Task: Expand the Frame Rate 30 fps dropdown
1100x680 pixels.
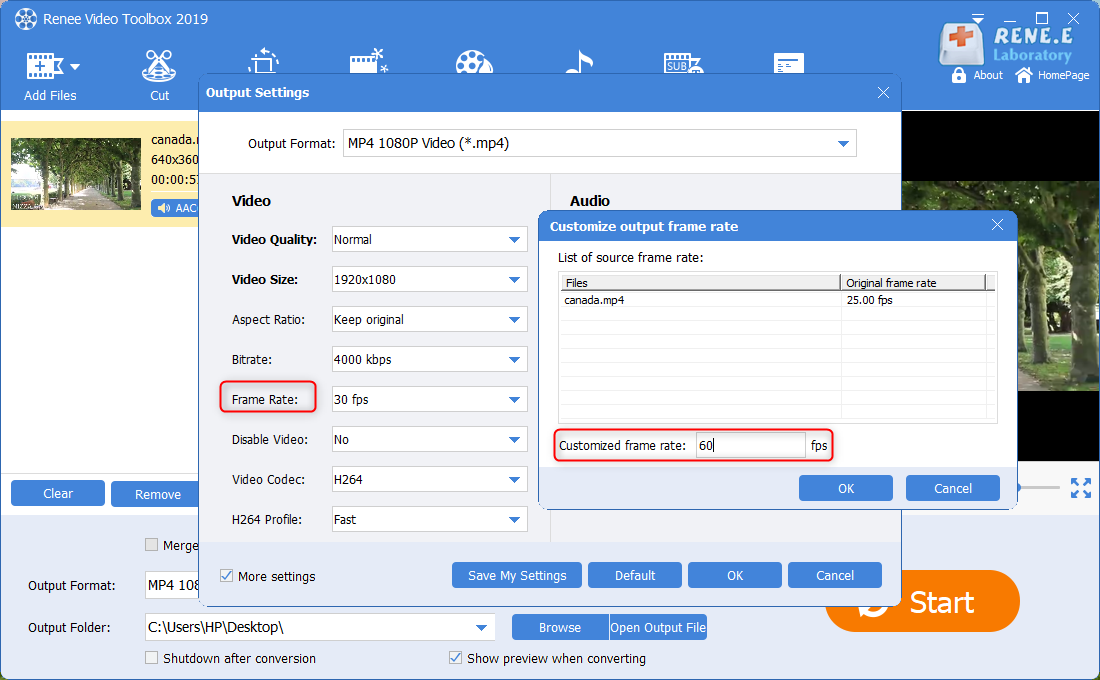Action: pyautogui.click(x=514, y=399)
